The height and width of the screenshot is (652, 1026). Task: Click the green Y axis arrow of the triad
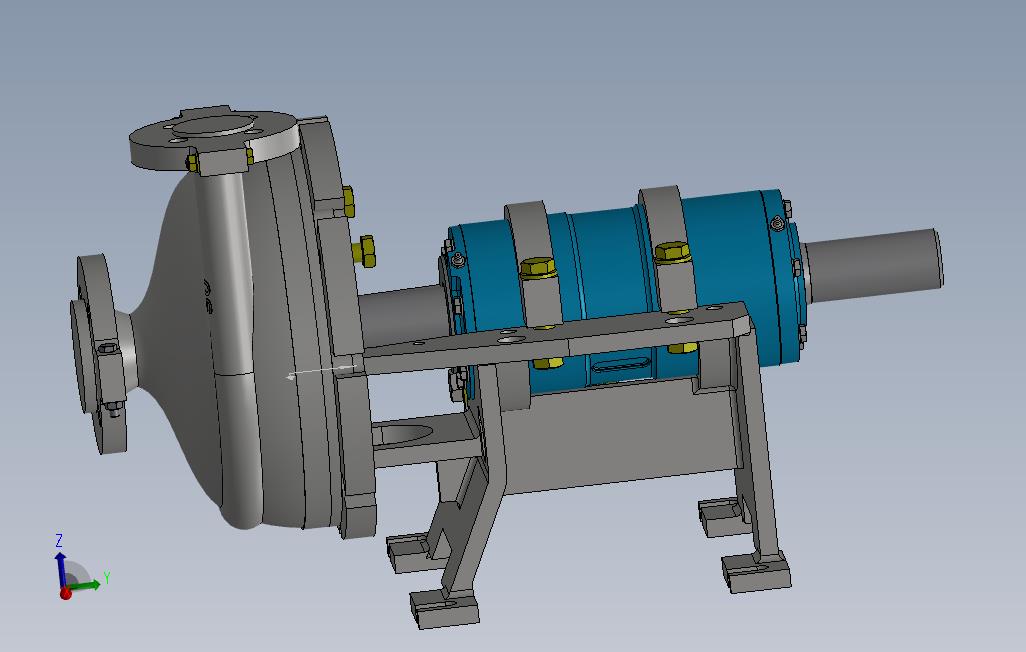85,584
